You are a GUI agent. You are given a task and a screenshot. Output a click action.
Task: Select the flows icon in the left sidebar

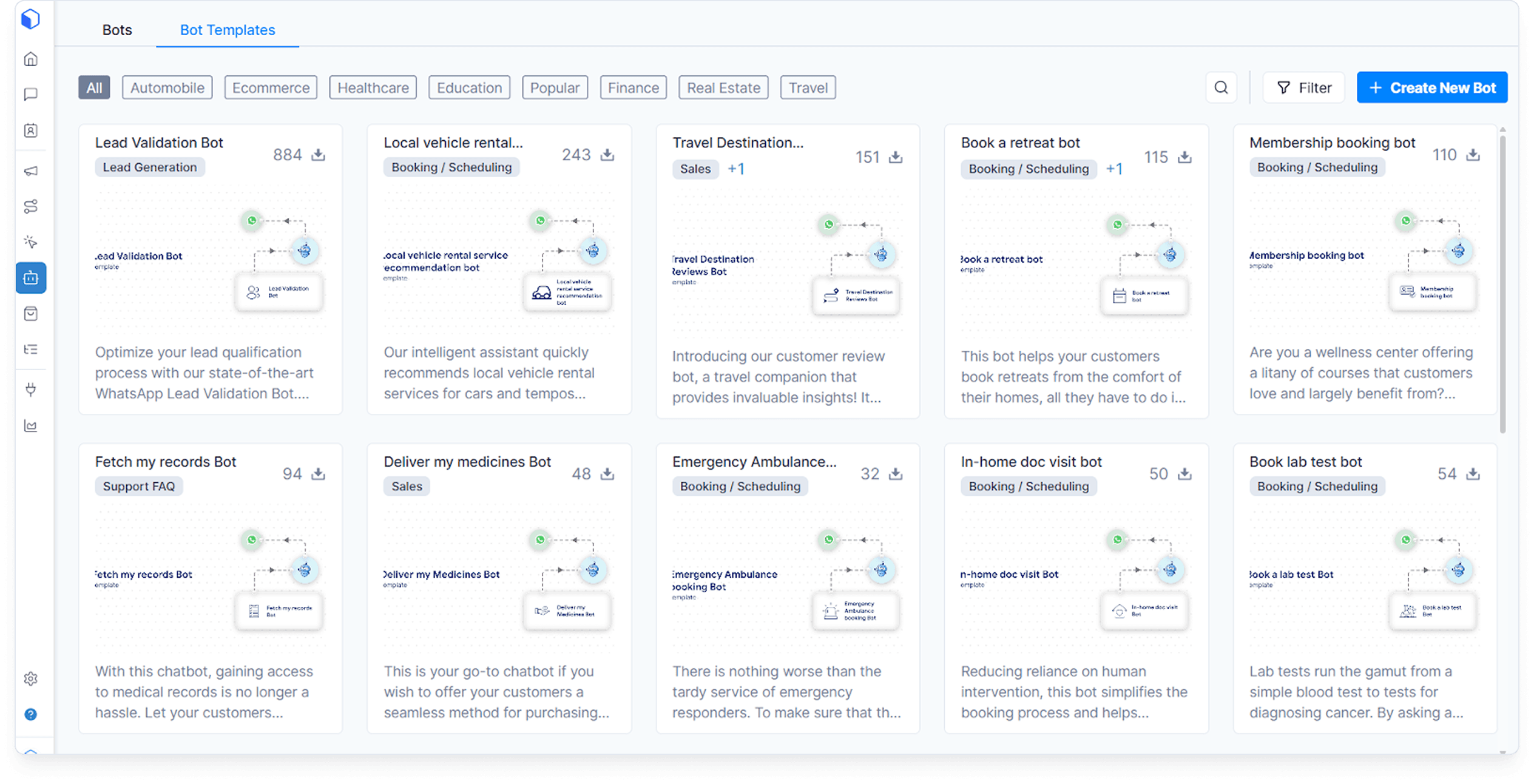(30, 206)
